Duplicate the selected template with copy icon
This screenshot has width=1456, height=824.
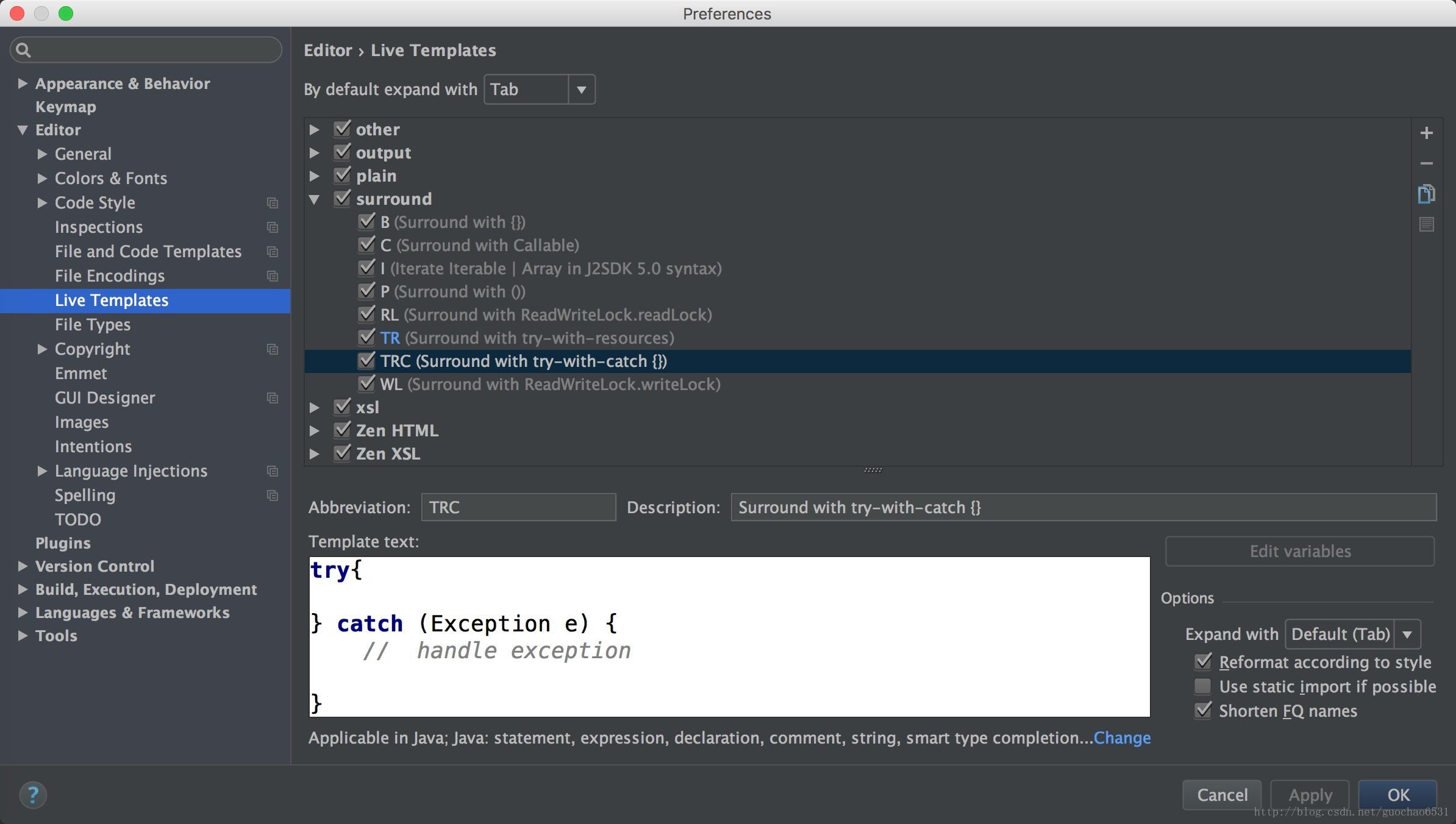(x=1426, y=194)
